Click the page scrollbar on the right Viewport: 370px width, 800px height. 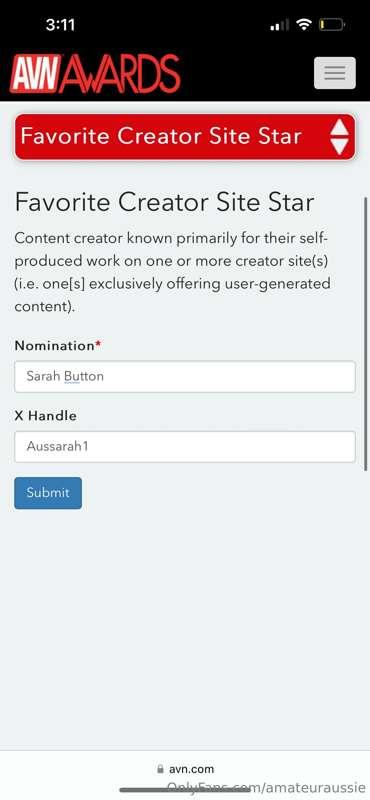[x=365, y=334]
